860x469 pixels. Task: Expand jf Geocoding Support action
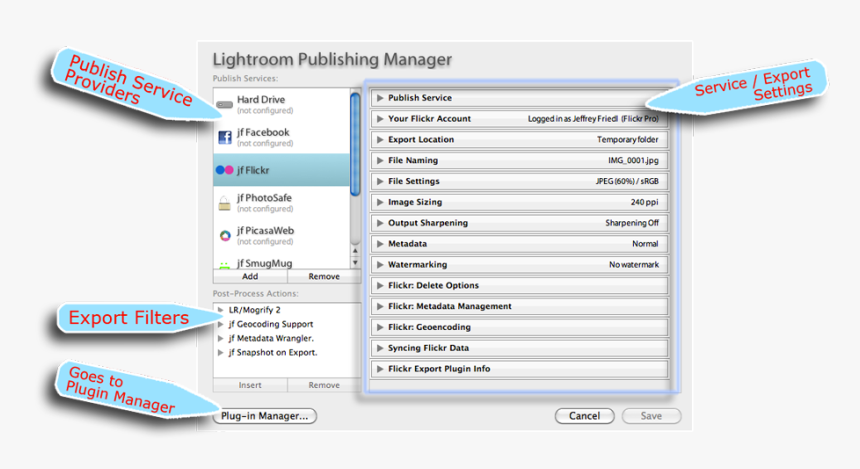coord(220,324)
